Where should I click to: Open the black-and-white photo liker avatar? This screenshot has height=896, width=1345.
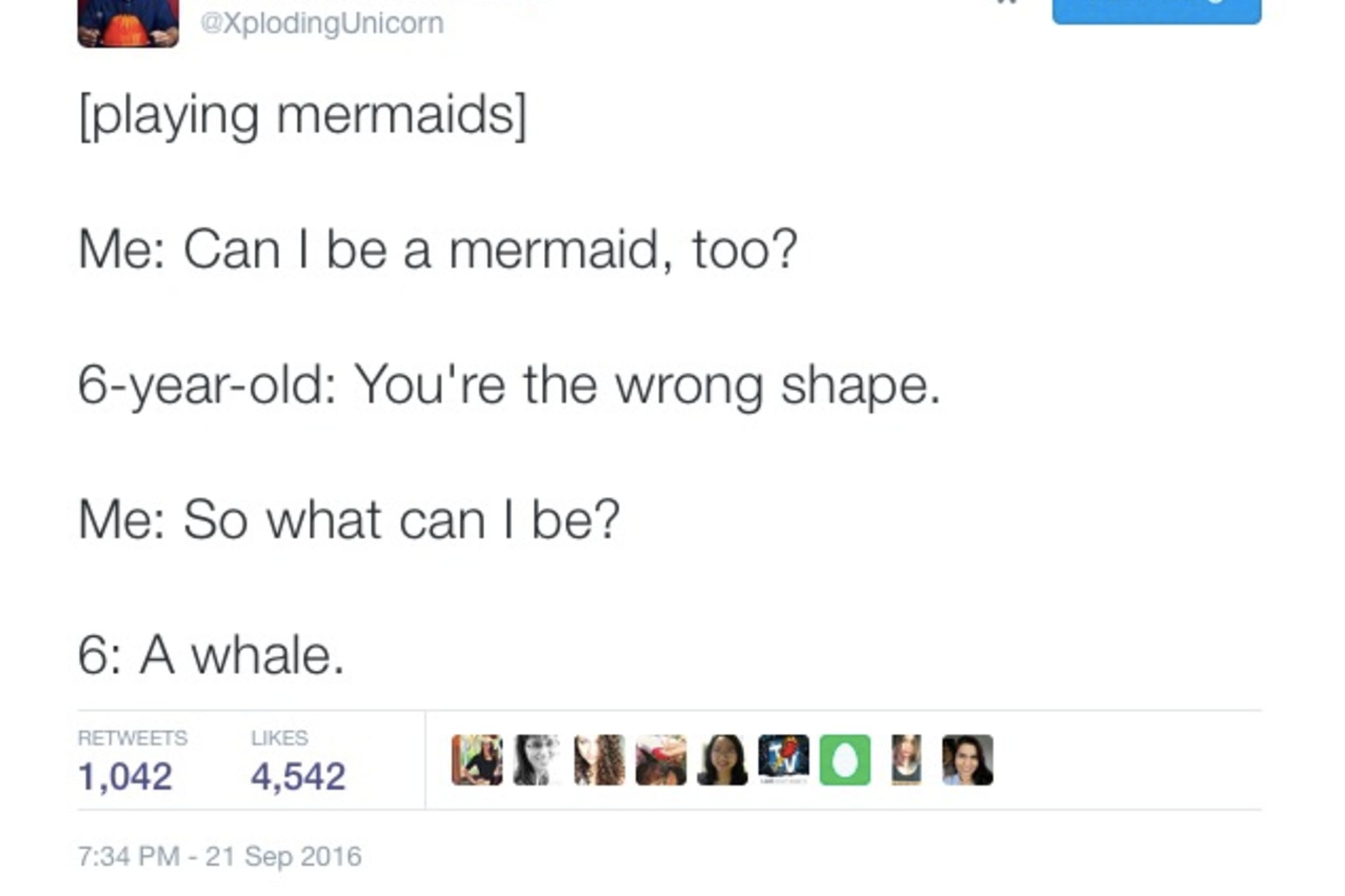click(537, 759)
